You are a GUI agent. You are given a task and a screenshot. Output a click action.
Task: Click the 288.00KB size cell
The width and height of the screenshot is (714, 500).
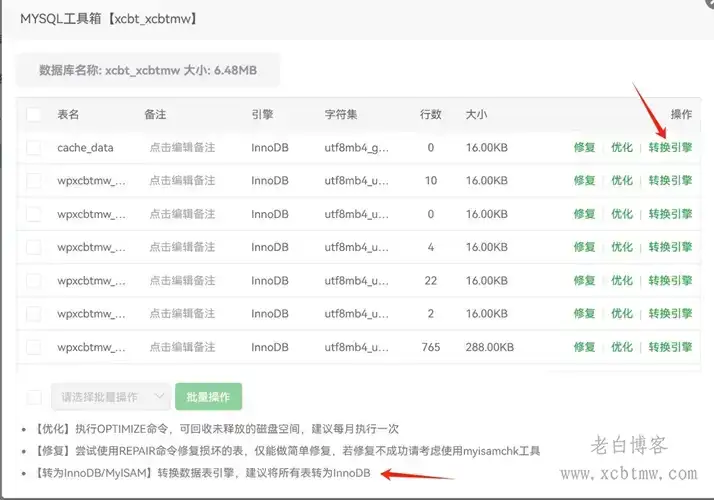pos(490,347)
